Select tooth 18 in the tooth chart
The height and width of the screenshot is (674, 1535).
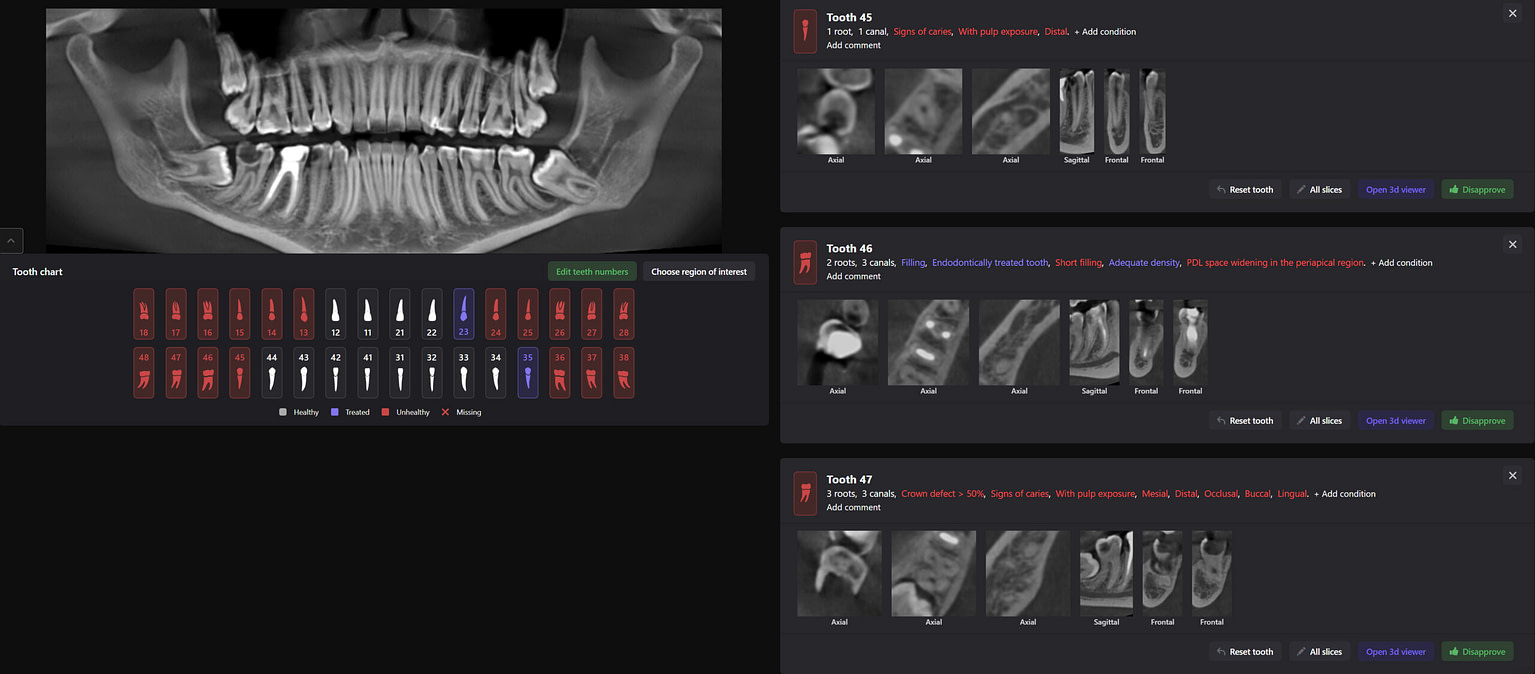click(x=143, y=313)
